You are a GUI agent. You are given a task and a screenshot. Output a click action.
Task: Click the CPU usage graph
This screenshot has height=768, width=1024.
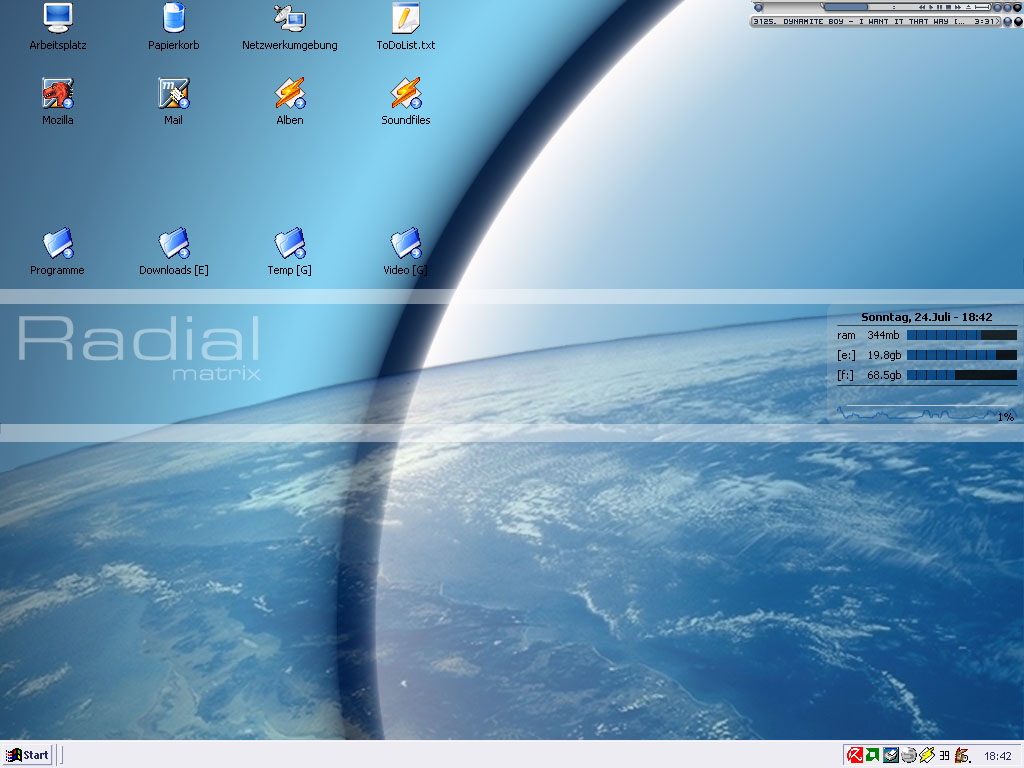pyautogui.click(x=926, y=413)
